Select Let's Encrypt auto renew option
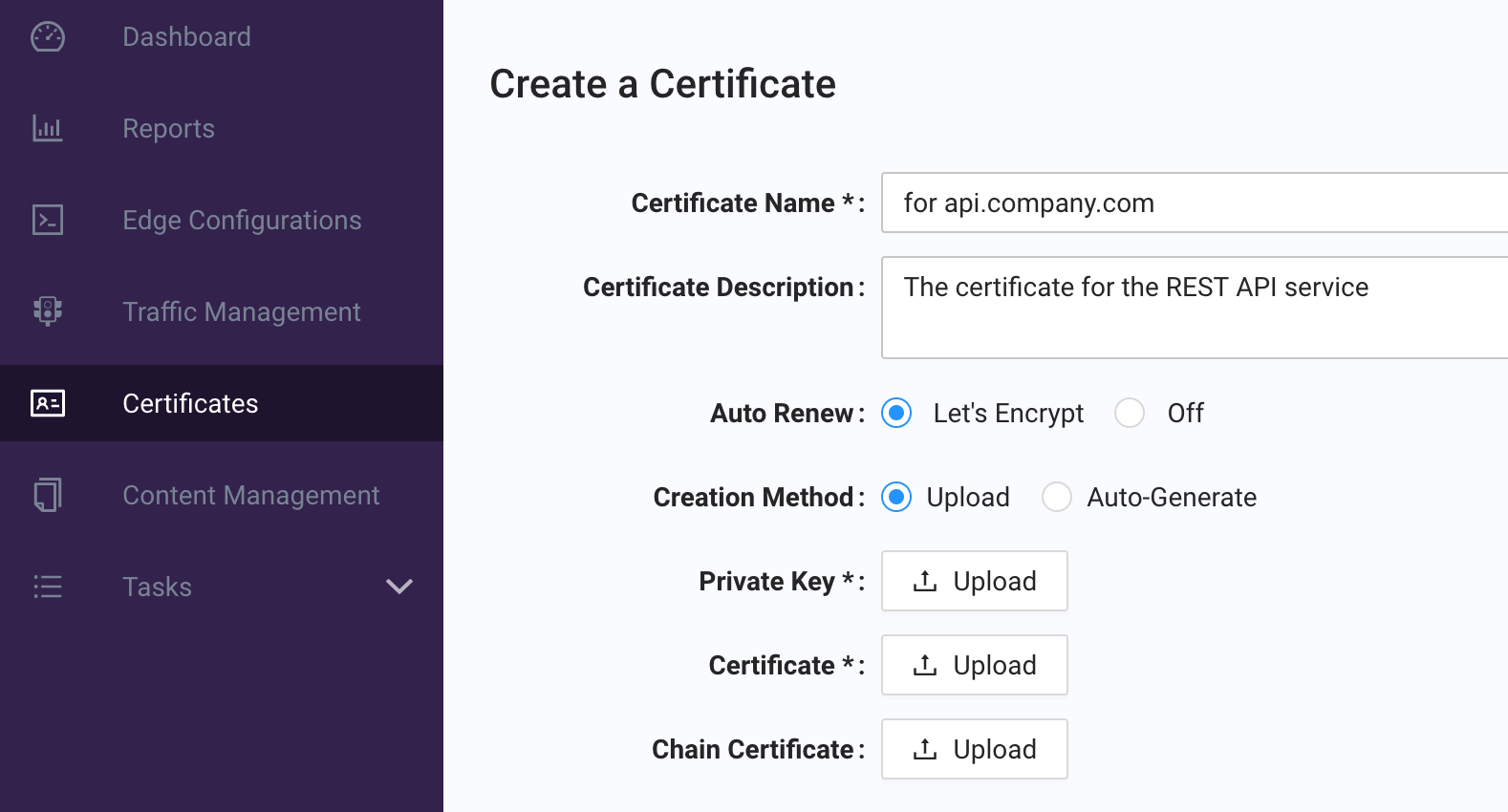The height and width of the screenshot is (812, 1508). click(x=896, y=413)
